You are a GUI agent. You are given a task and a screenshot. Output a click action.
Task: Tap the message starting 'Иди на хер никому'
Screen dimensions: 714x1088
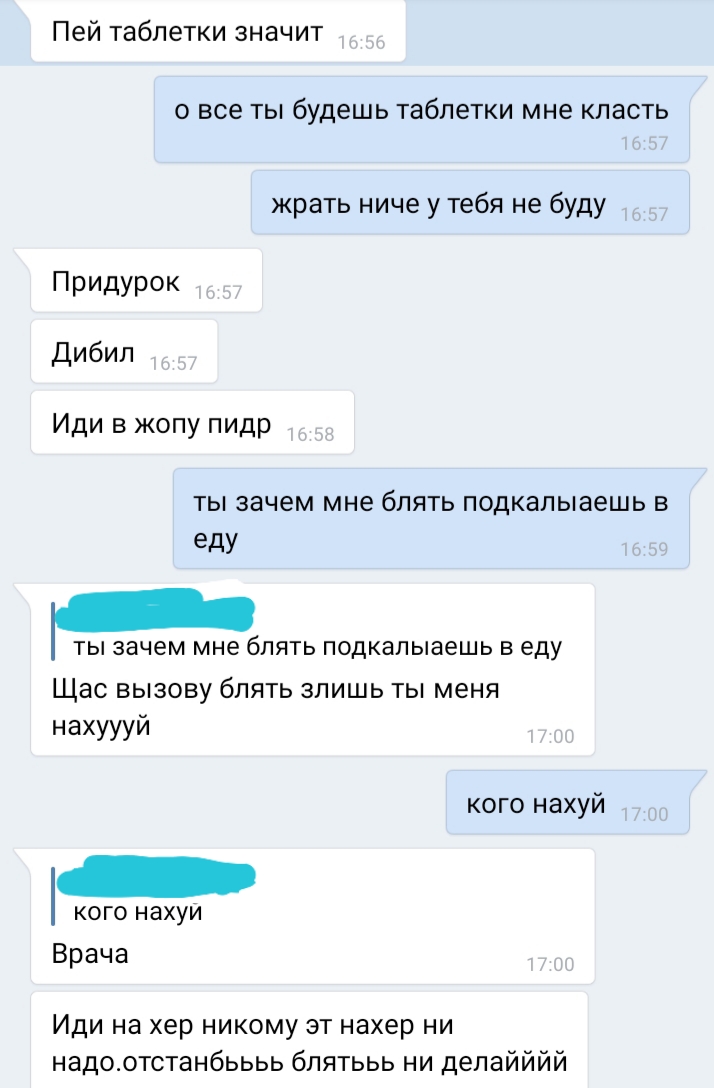(x=309, y=1040)
